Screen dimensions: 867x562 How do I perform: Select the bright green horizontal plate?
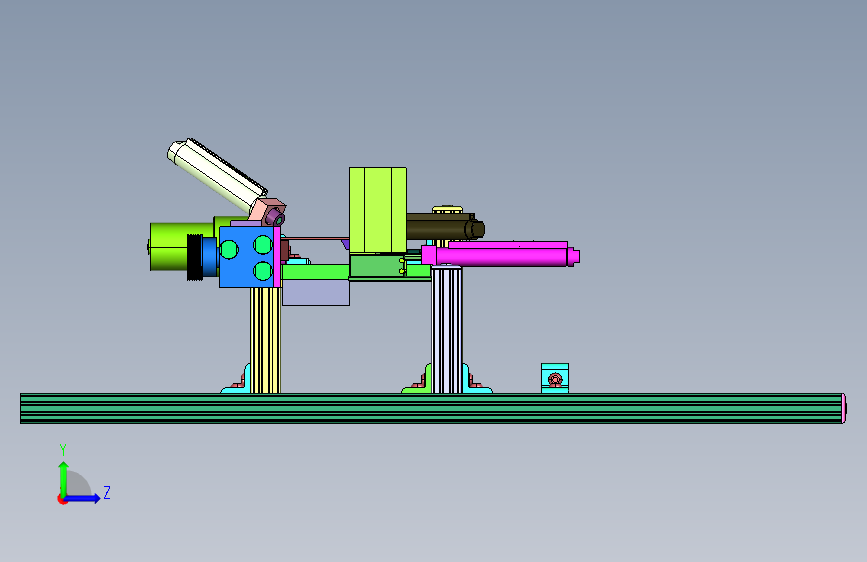click(x=315, y=272)
